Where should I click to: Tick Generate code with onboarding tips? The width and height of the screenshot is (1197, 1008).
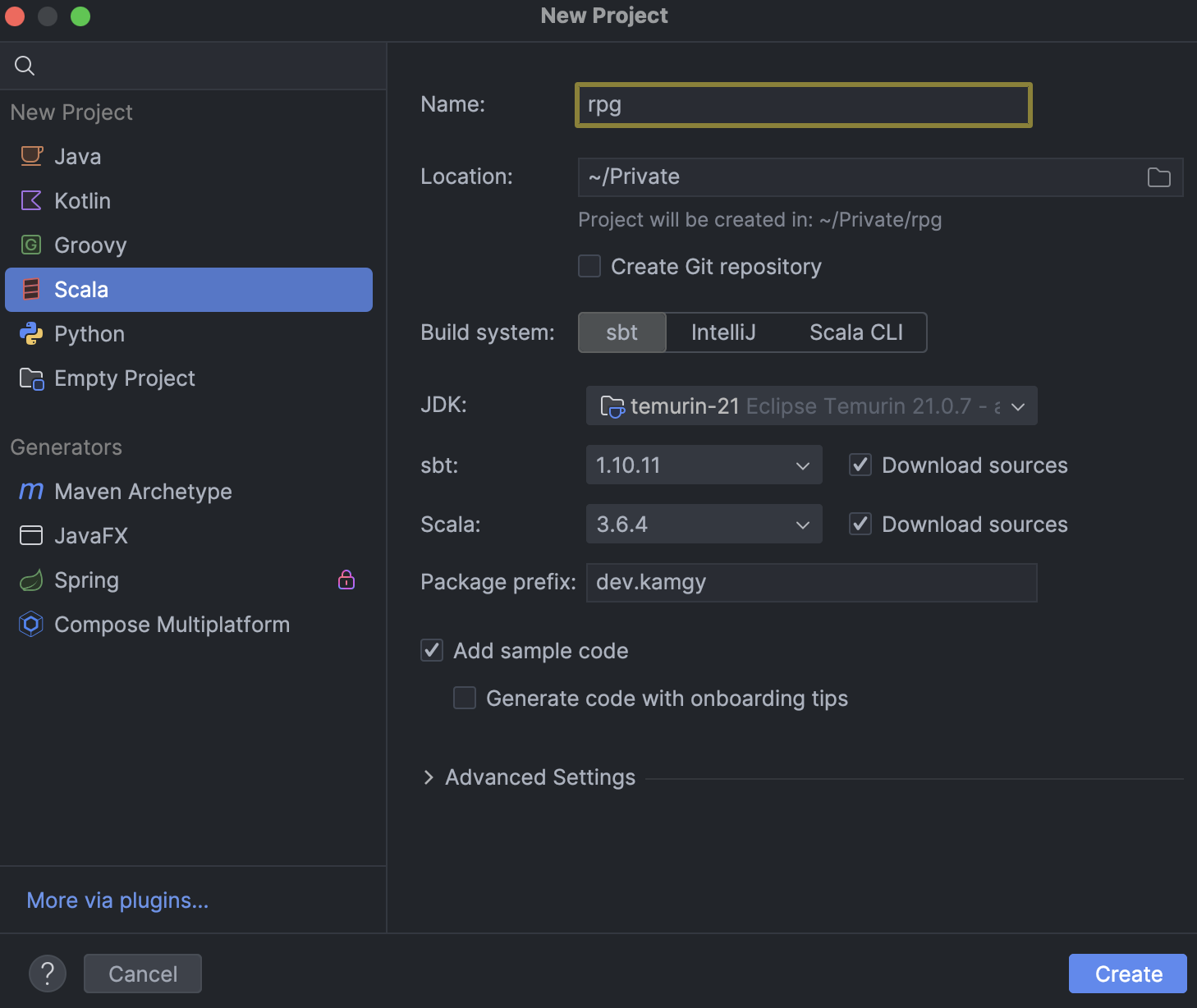click(x=465, y=698)
